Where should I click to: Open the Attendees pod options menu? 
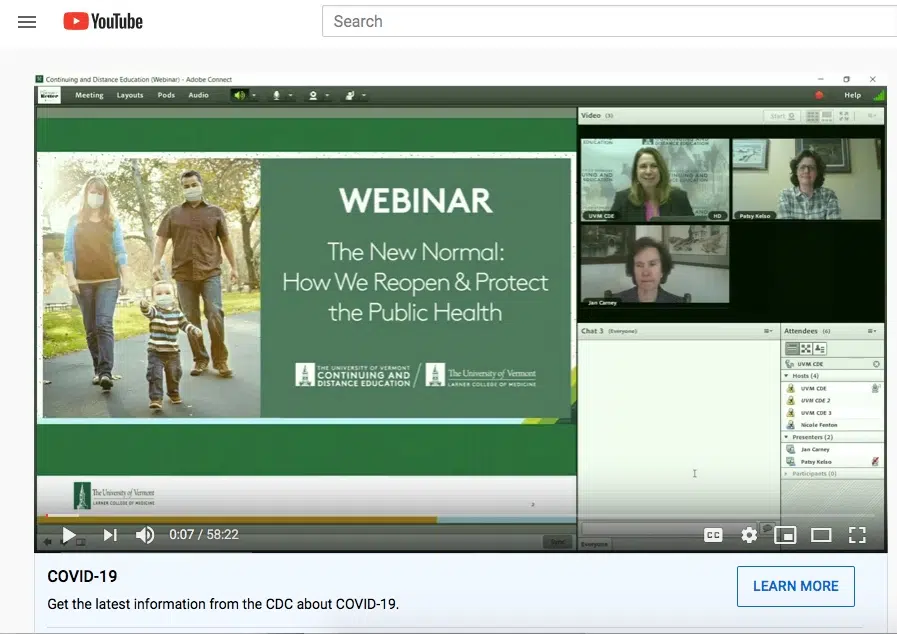(x=872, y=331)
